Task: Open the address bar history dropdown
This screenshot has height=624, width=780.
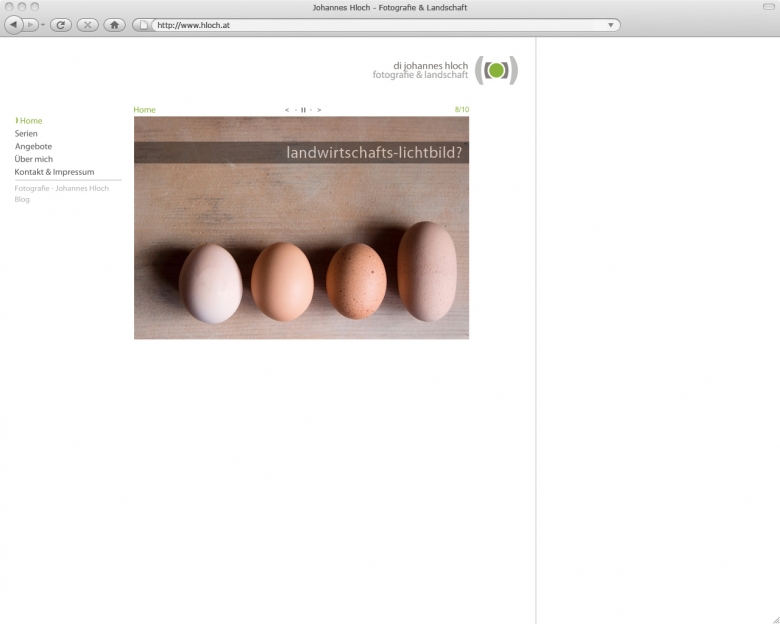Action: 610,25
